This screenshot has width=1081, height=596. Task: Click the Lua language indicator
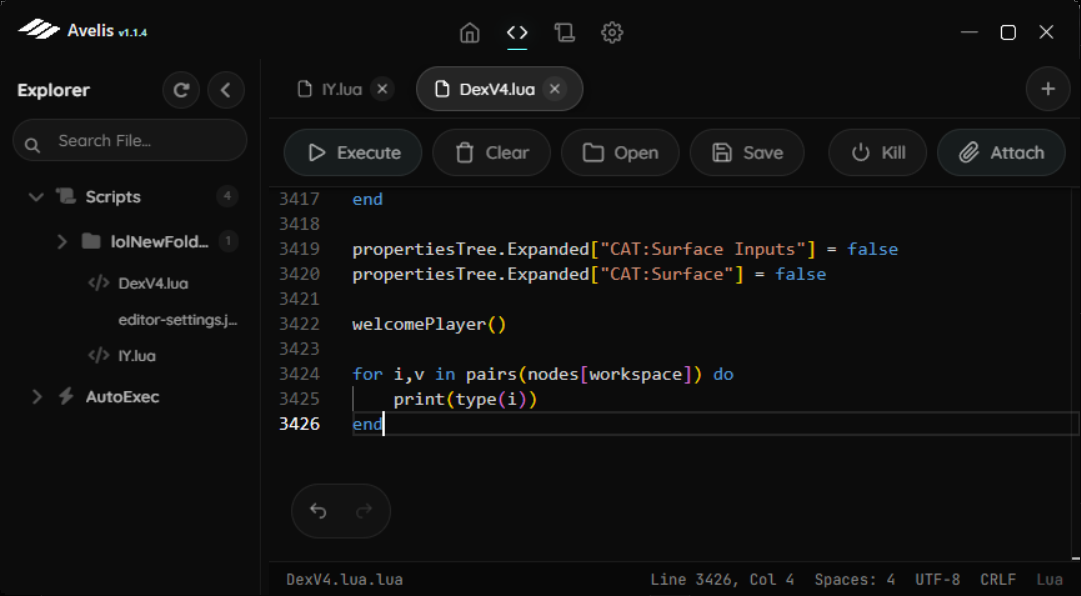click(1050, 579)
